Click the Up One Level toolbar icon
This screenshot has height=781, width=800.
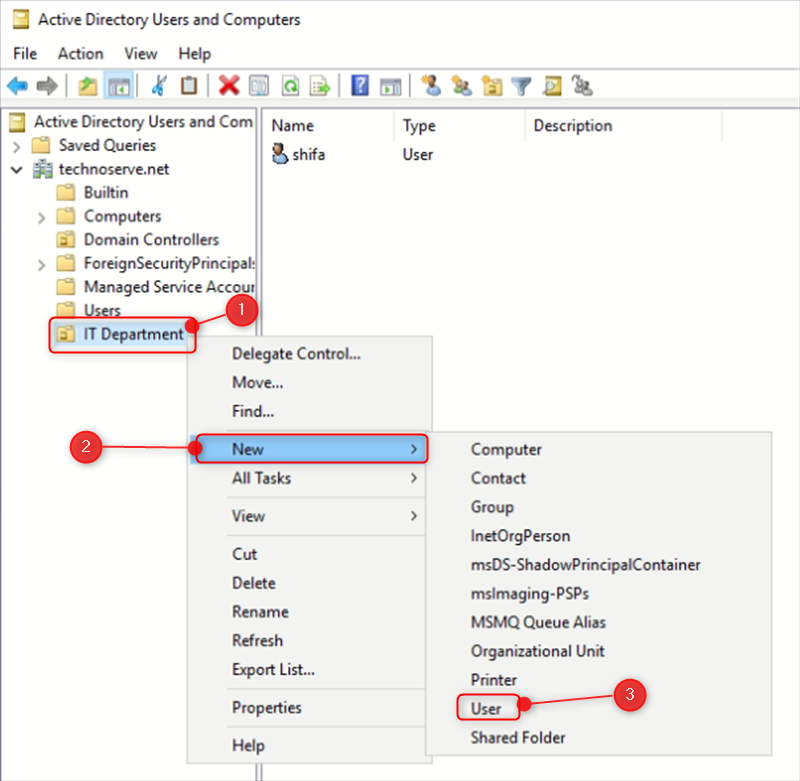pyautogui.click(x=85, y=85)
